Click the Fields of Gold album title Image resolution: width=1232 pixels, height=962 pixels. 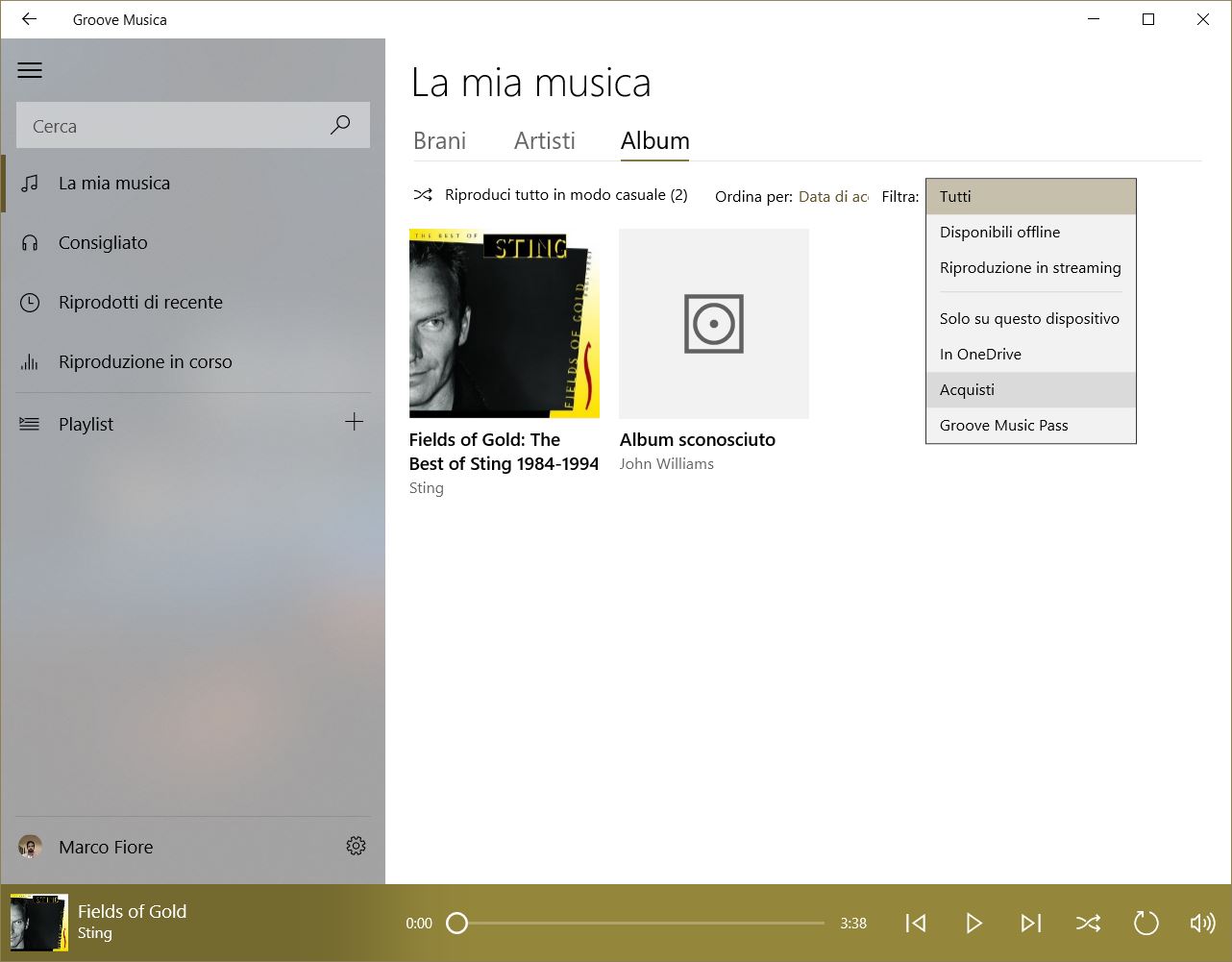pyautogui.click(x=504, y=452)
